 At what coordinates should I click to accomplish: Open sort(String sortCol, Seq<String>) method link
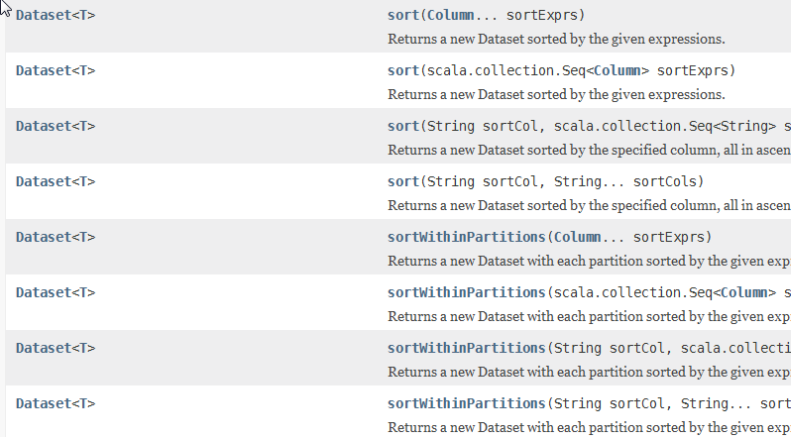[x=402, y=127]
